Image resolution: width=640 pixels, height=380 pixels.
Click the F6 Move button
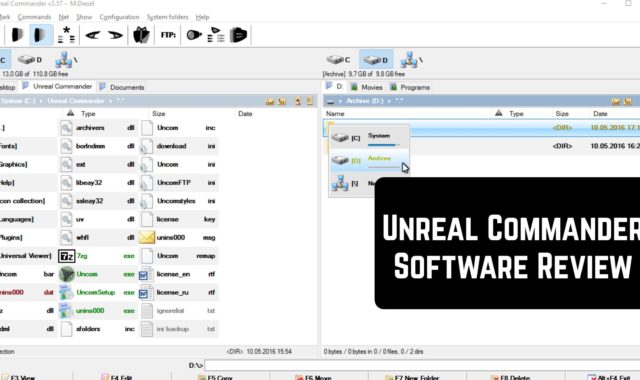[313, 377]
